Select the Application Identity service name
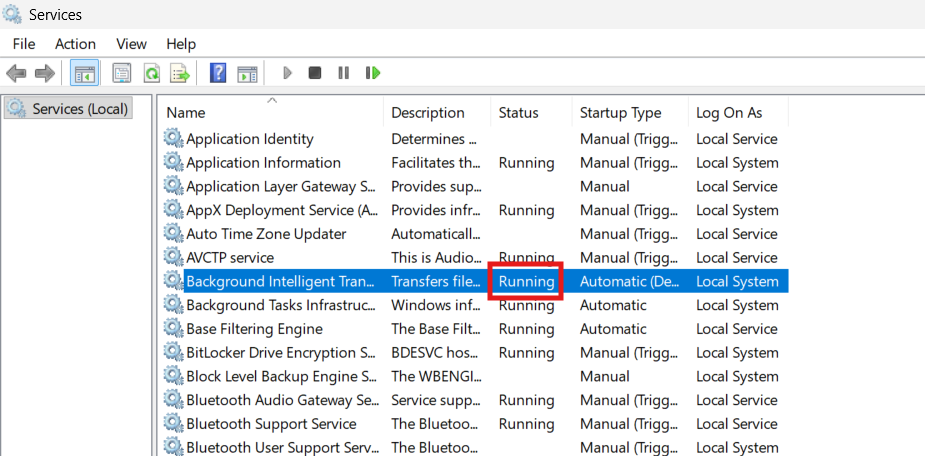The width and height of the screenshot is (925, 456). click(250, 139)
